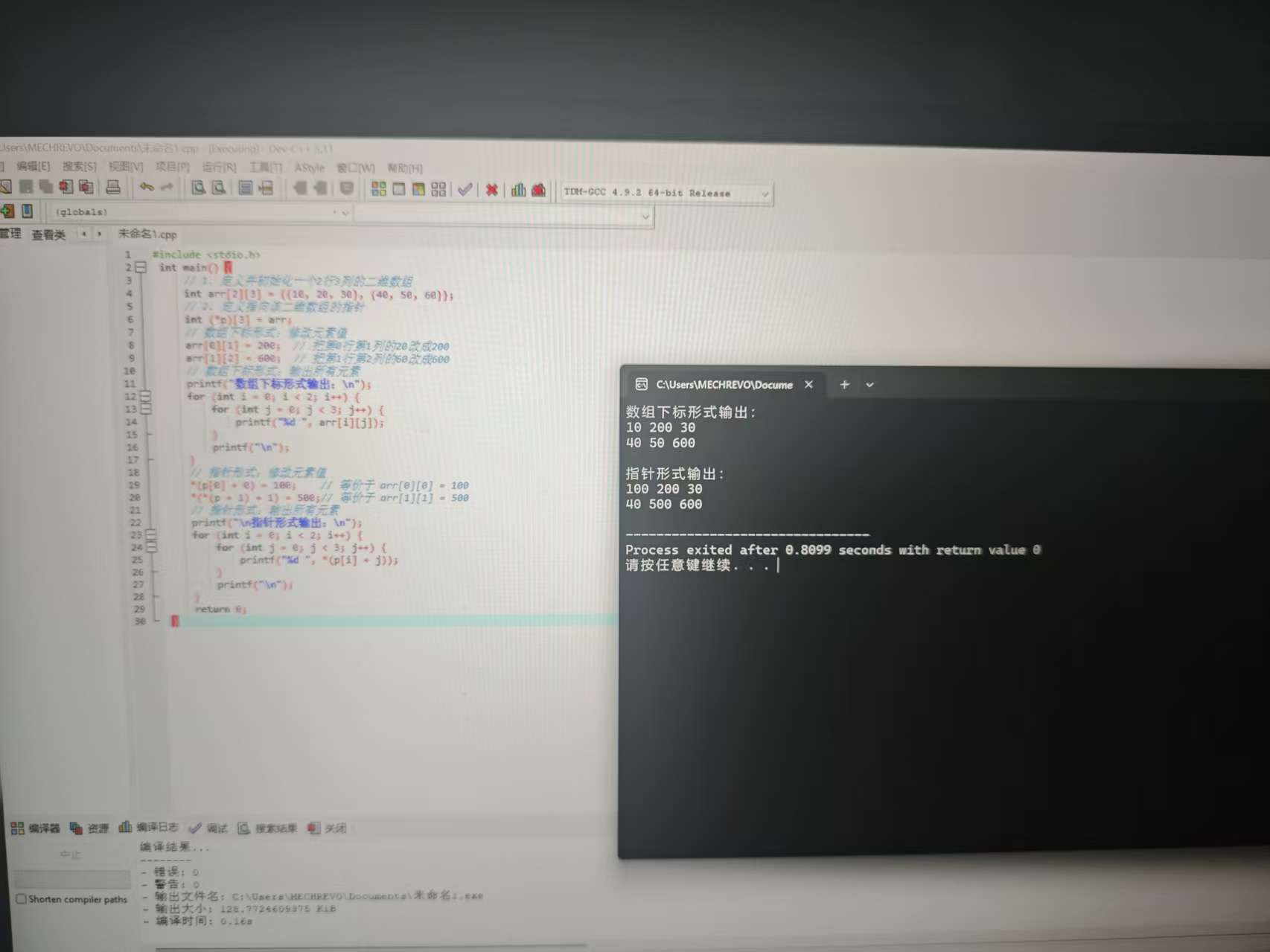Switch to the 调试 bottom tab
This screenshot has width=1270, height=952.
[208, 828]
